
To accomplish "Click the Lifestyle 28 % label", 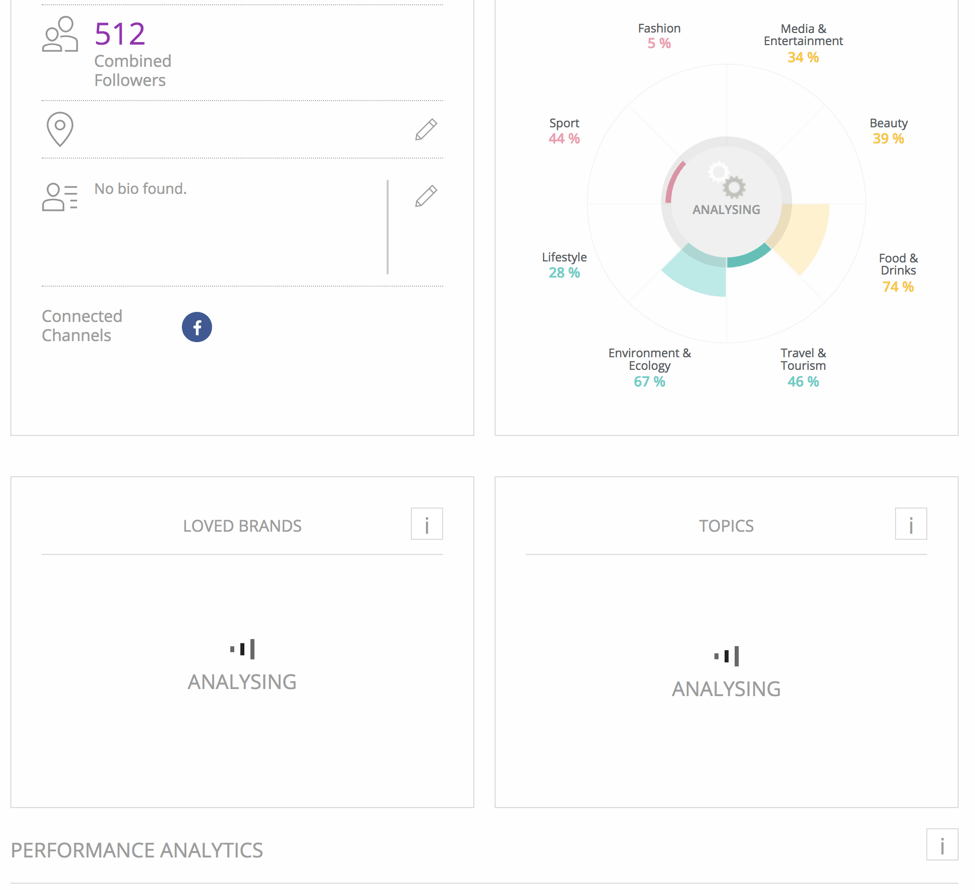I will (564, 265).
